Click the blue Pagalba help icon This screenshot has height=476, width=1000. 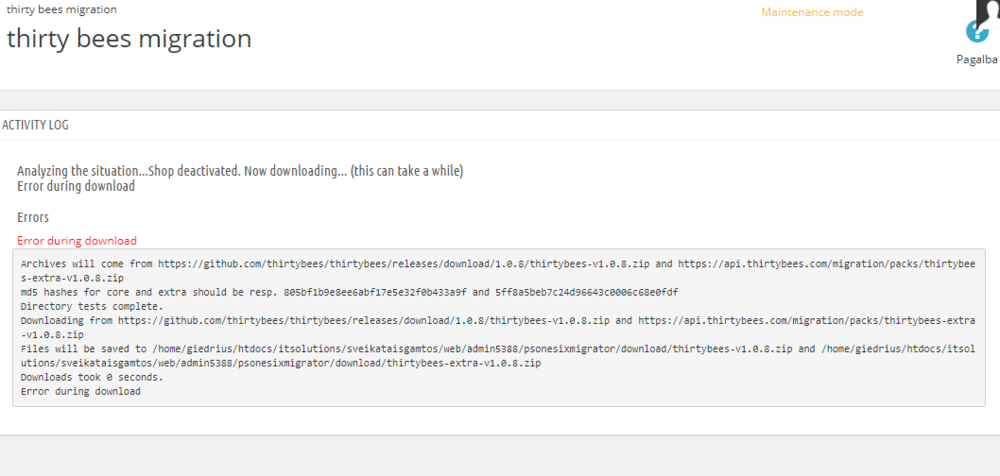(x=976, y=32)
